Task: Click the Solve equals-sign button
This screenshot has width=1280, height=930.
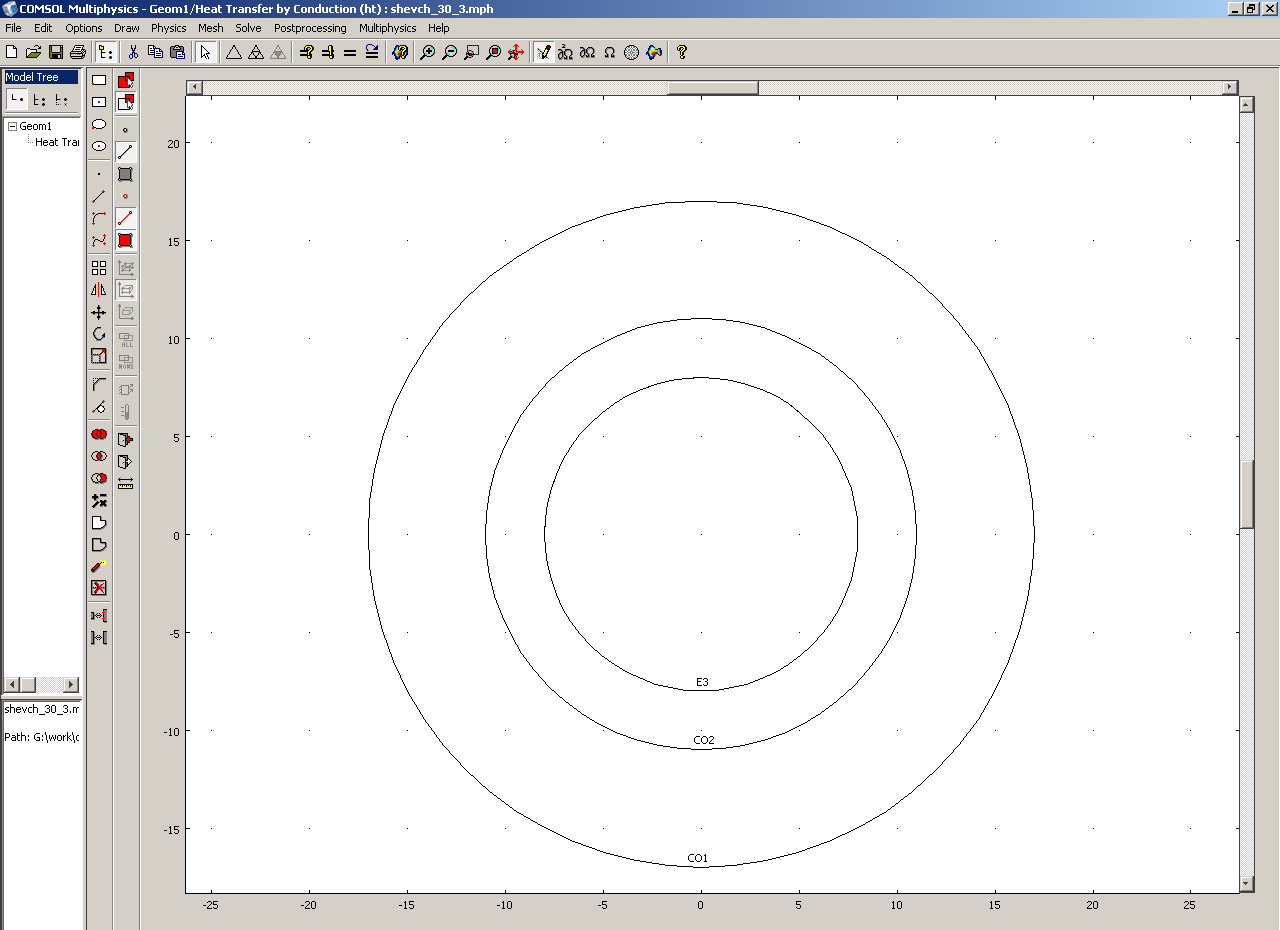Action: 350,52
